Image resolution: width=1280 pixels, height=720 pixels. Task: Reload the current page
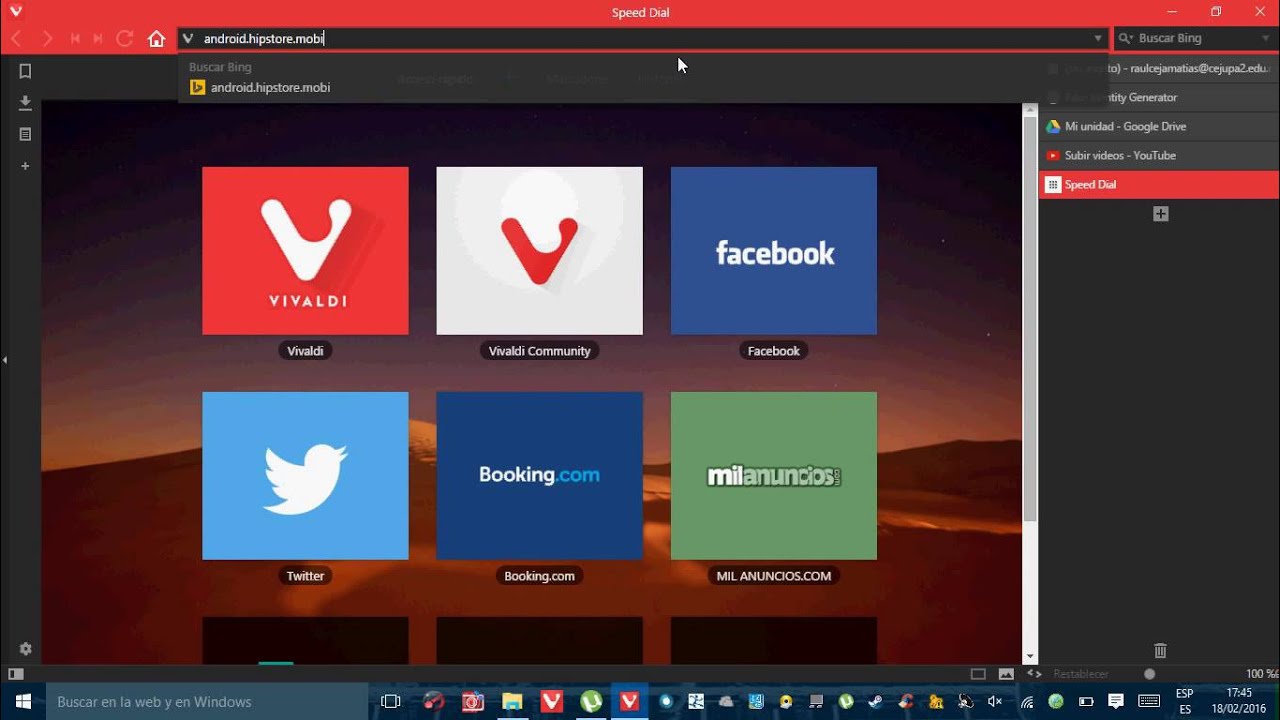coord(125,38)
